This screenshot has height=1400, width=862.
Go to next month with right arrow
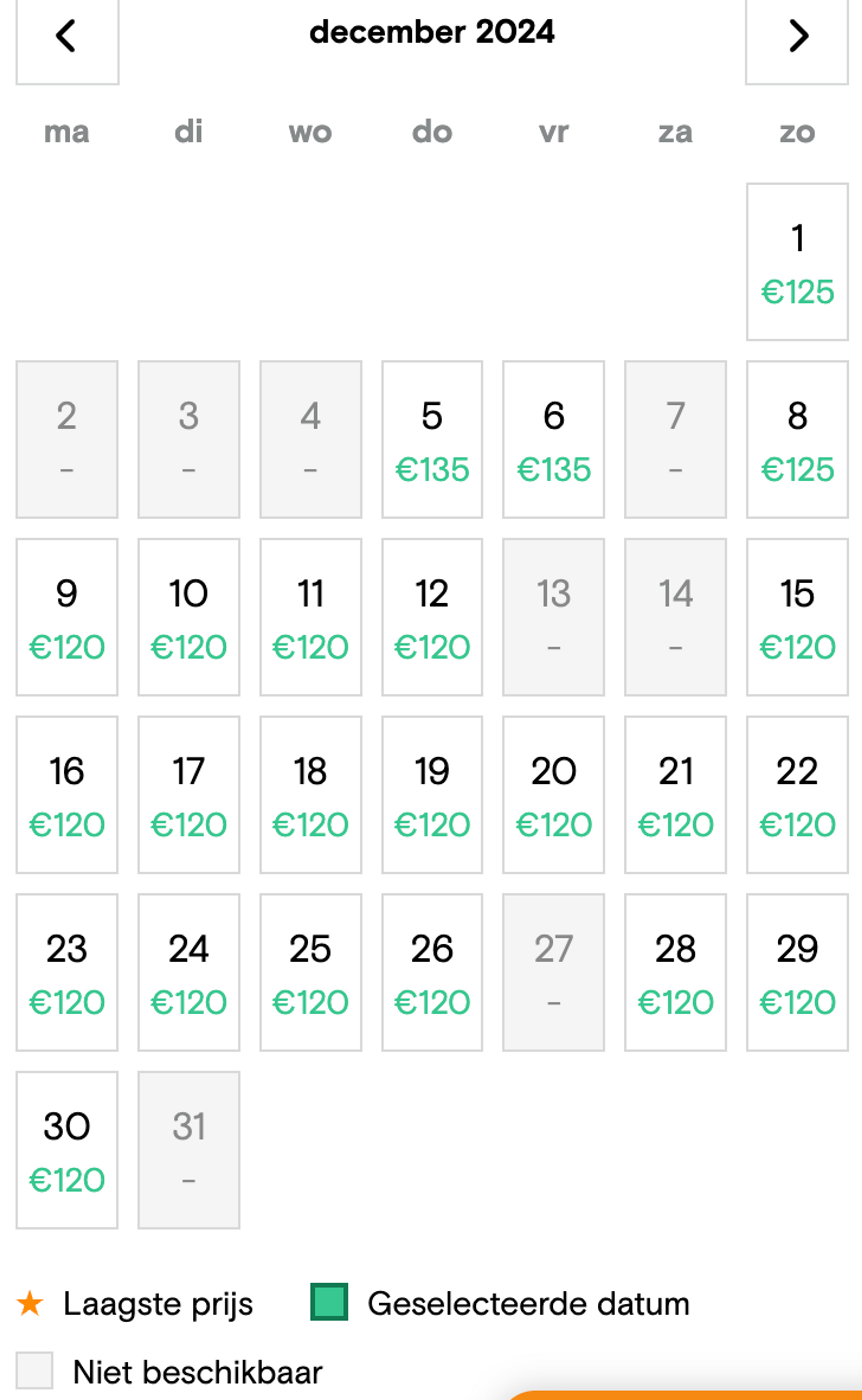[x=797, y=37]
